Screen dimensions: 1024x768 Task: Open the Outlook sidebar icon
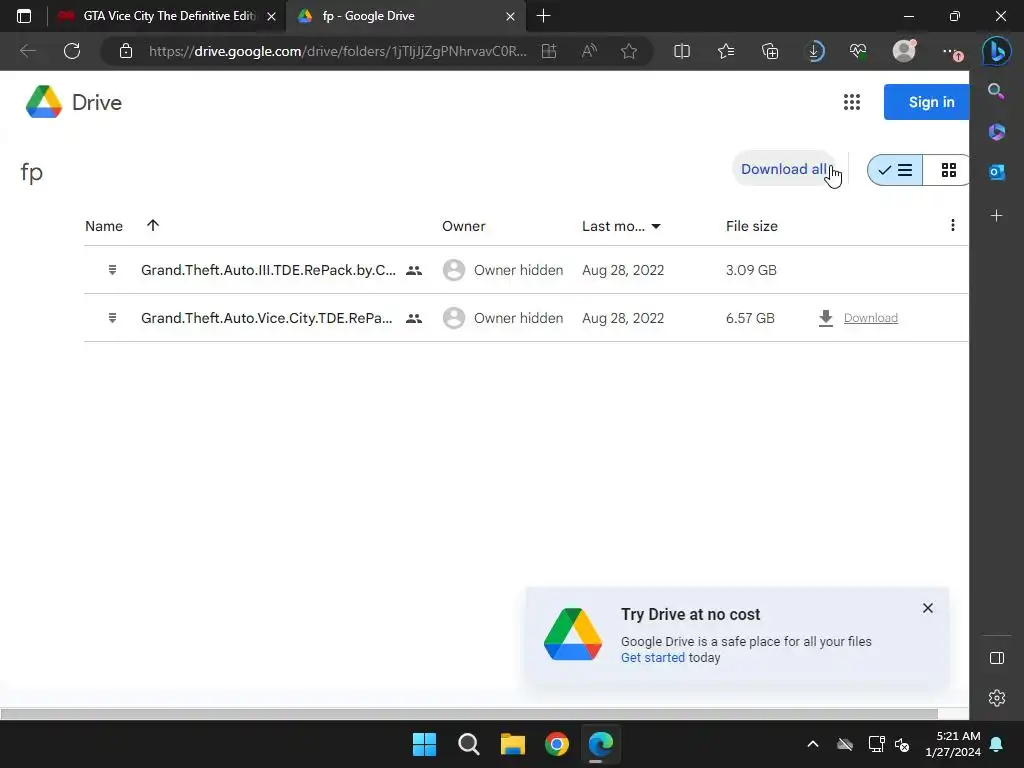click(997, 172)
